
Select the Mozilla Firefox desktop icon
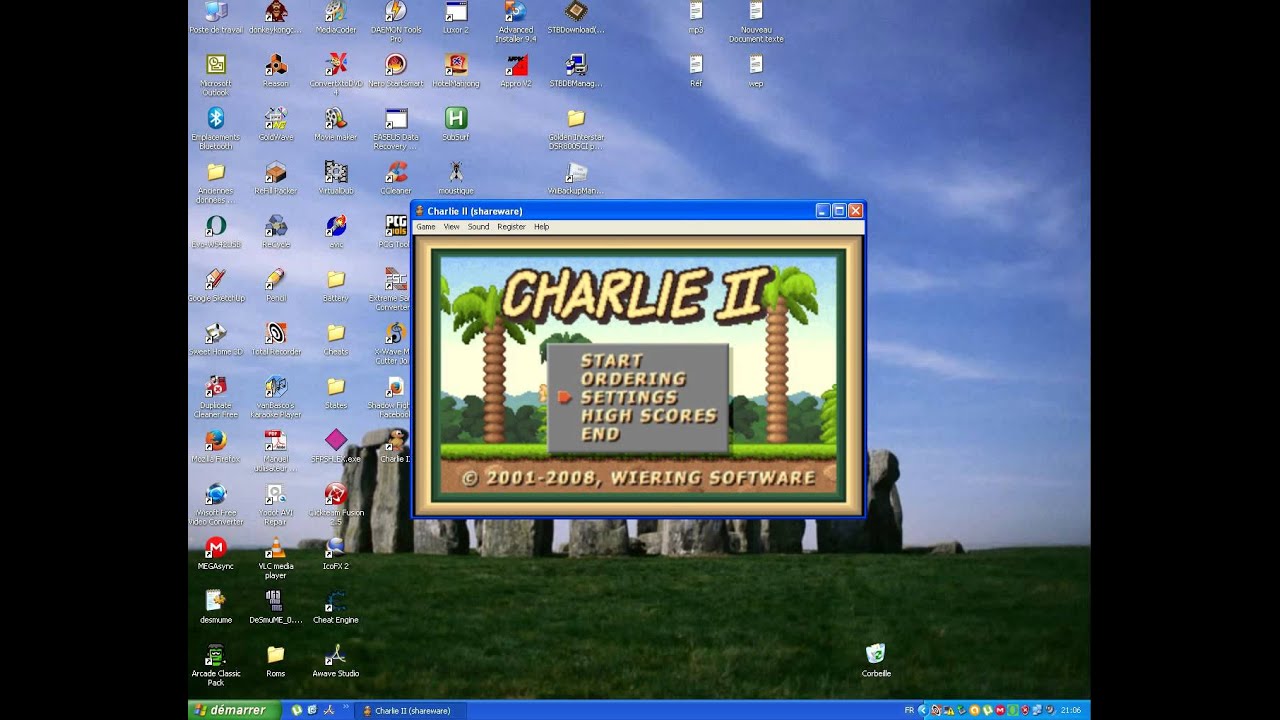(215, 446)
